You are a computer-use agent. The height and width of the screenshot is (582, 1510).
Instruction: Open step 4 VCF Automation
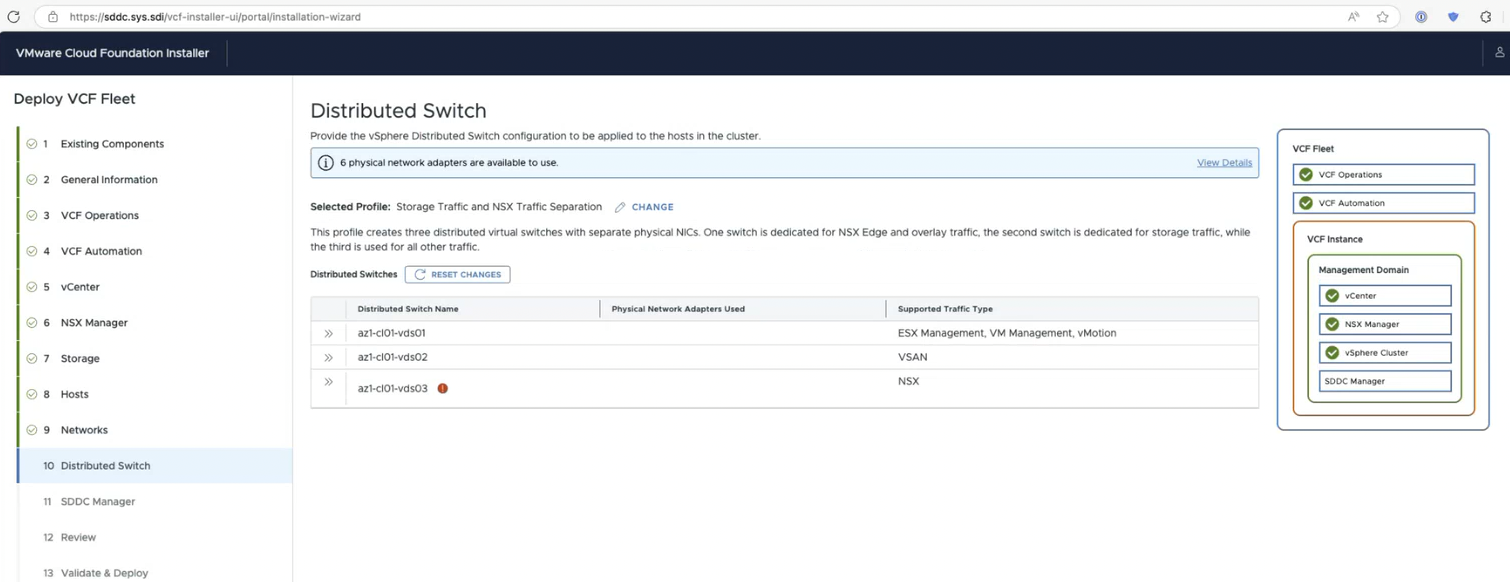[x=154, y=252]
